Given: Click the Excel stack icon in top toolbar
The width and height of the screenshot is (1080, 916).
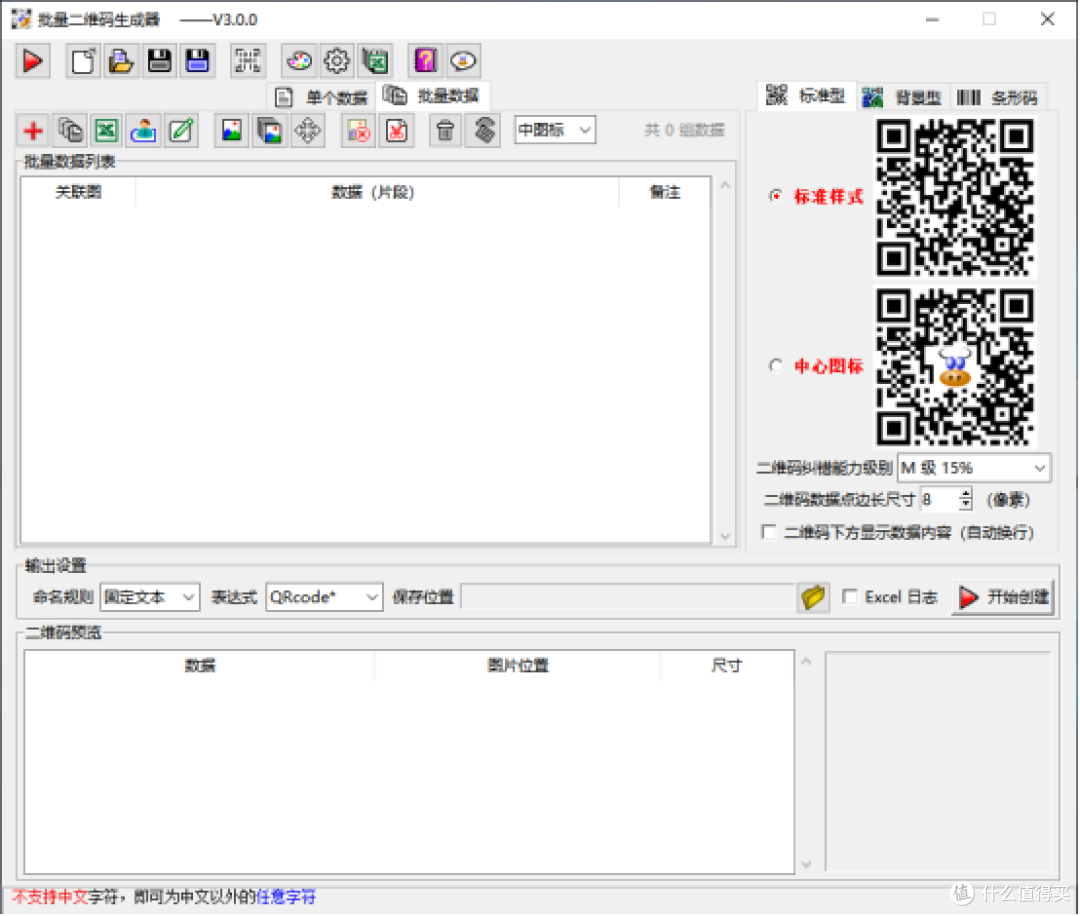Looking at the screenshot, I should 375,61.
